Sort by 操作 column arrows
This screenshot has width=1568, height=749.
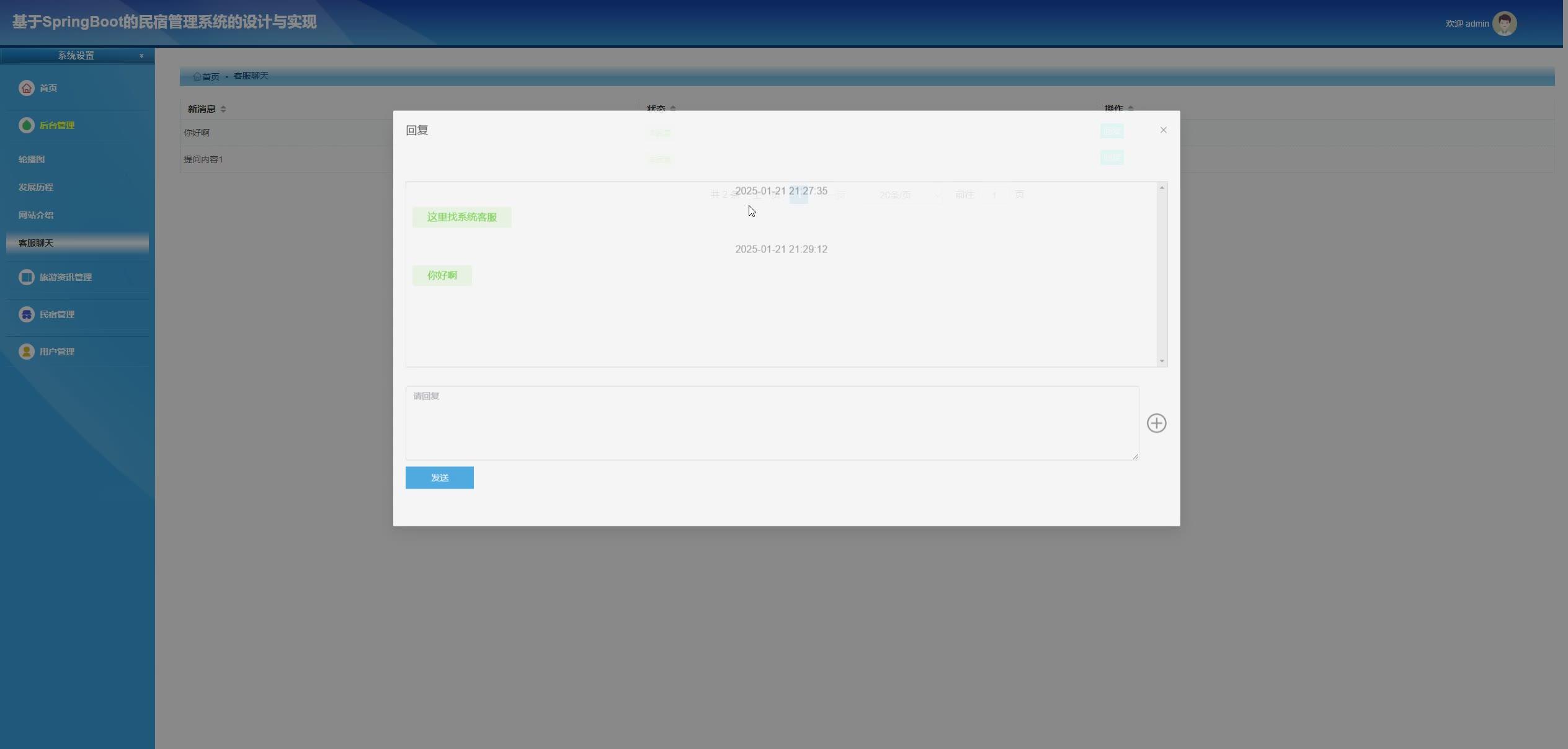(1131, 109)
